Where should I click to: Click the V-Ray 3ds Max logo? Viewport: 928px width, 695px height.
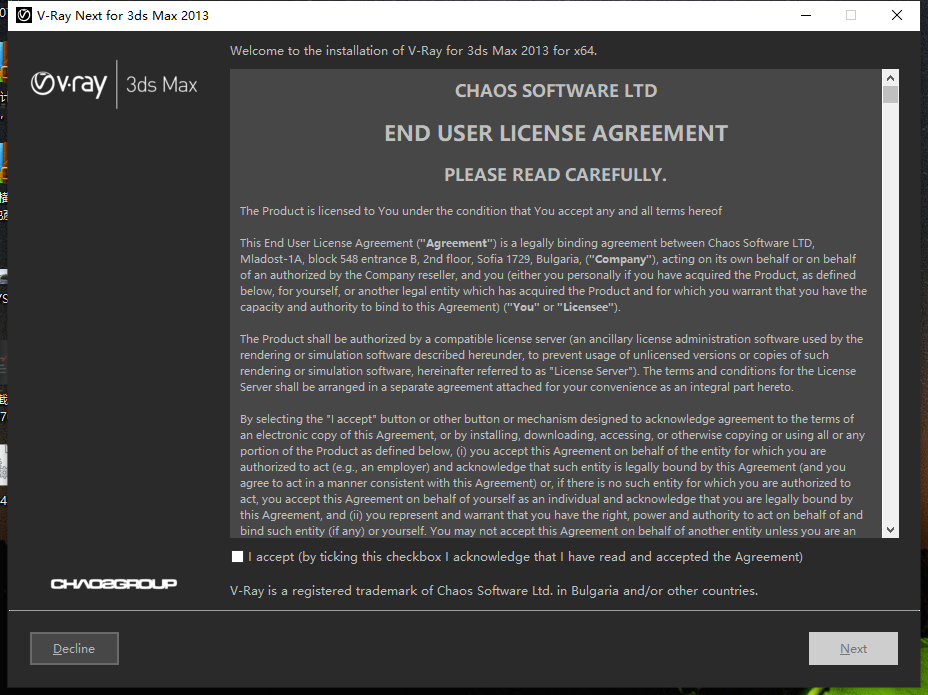click(x=114, y=84)
